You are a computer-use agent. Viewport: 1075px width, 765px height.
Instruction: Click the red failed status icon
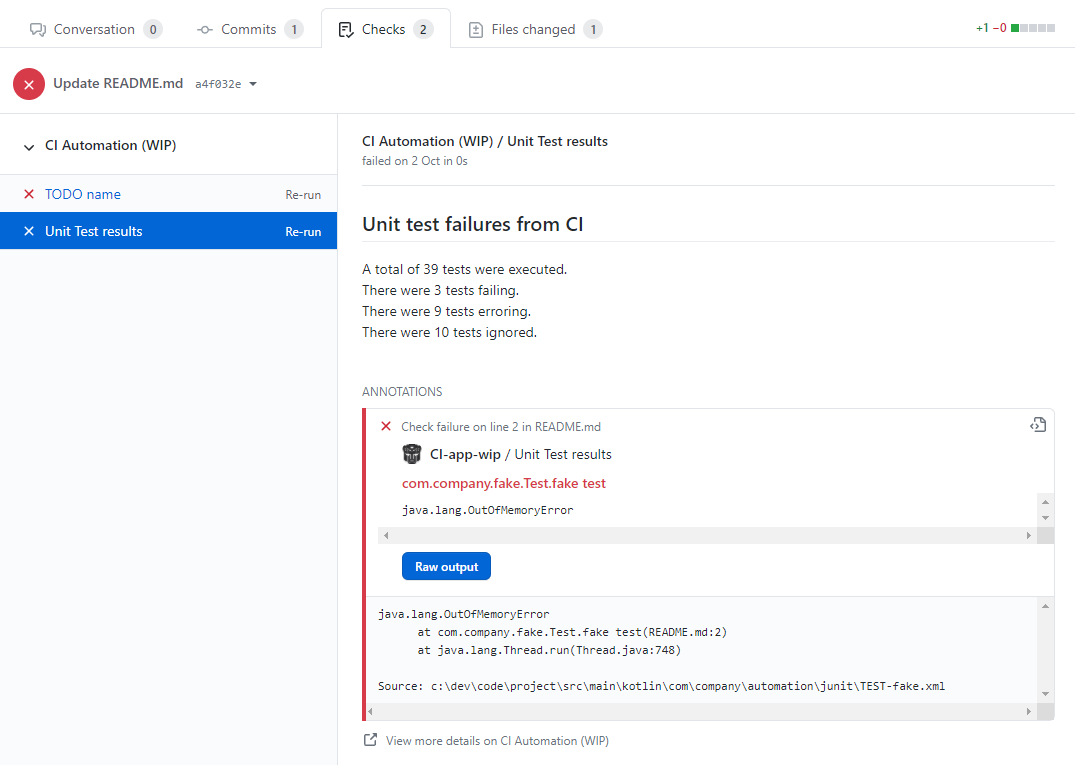coord(29,84)
